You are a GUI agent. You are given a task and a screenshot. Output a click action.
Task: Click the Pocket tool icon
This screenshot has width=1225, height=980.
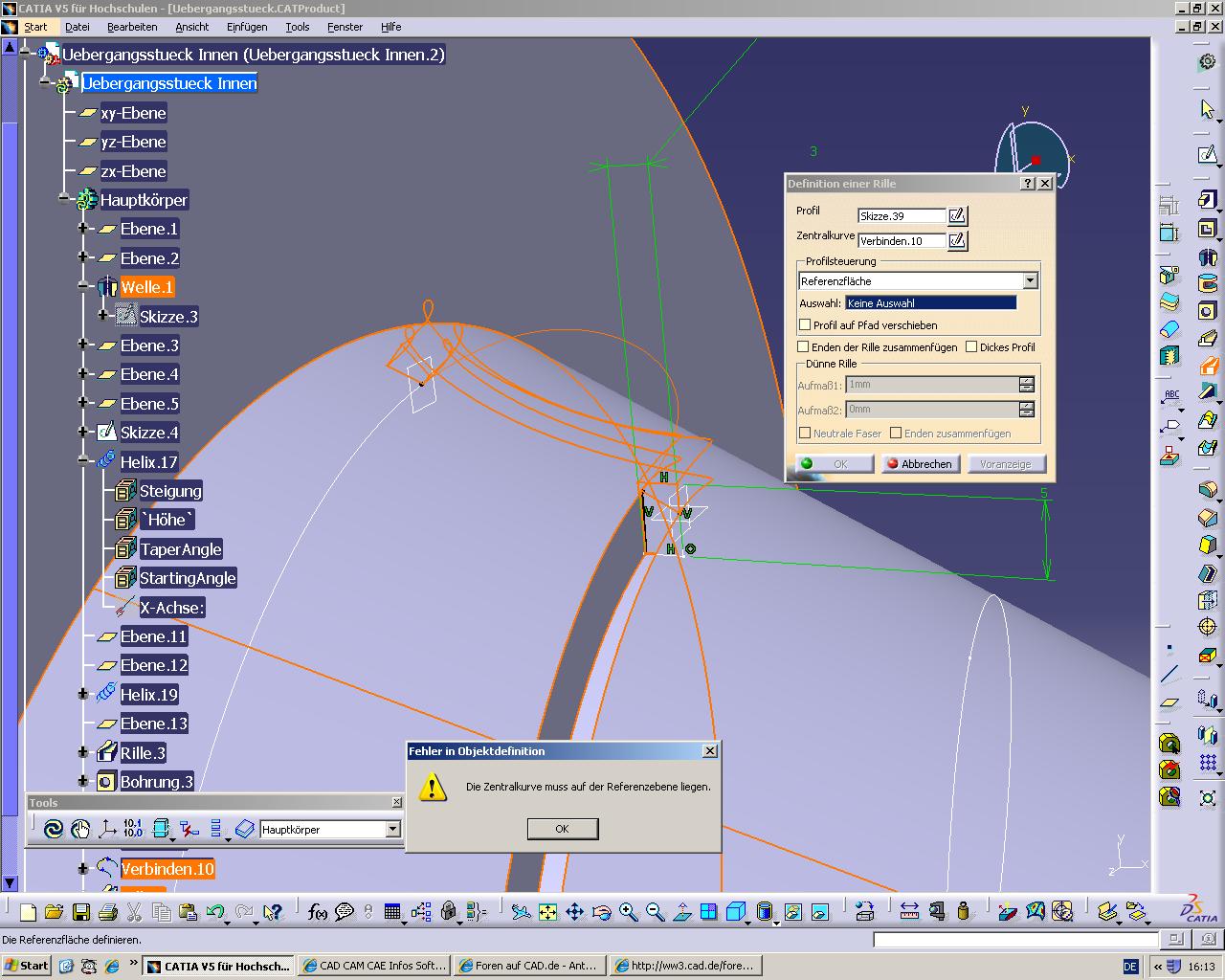1208,229
